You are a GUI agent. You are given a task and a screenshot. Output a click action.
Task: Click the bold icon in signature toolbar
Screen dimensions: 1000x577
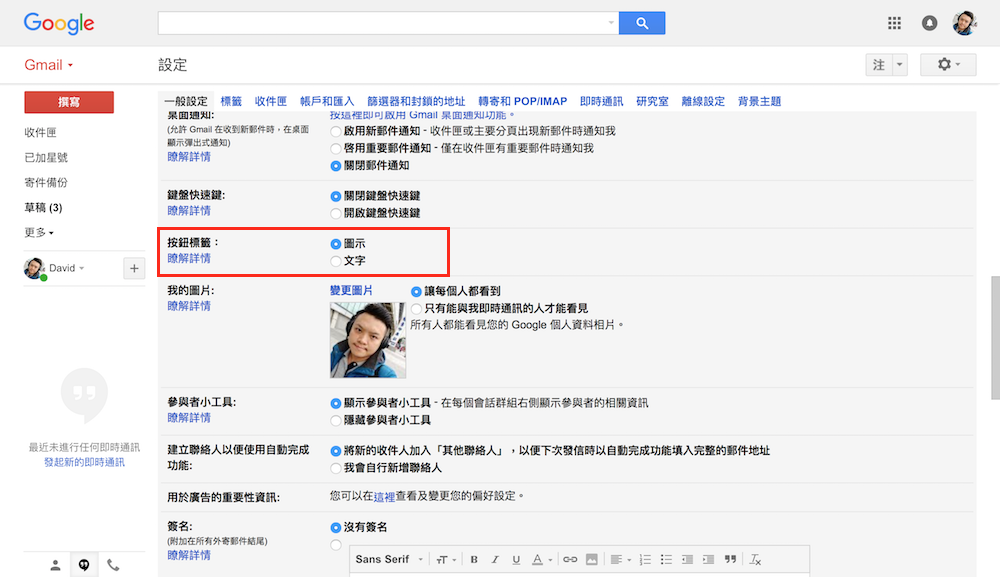474,559
